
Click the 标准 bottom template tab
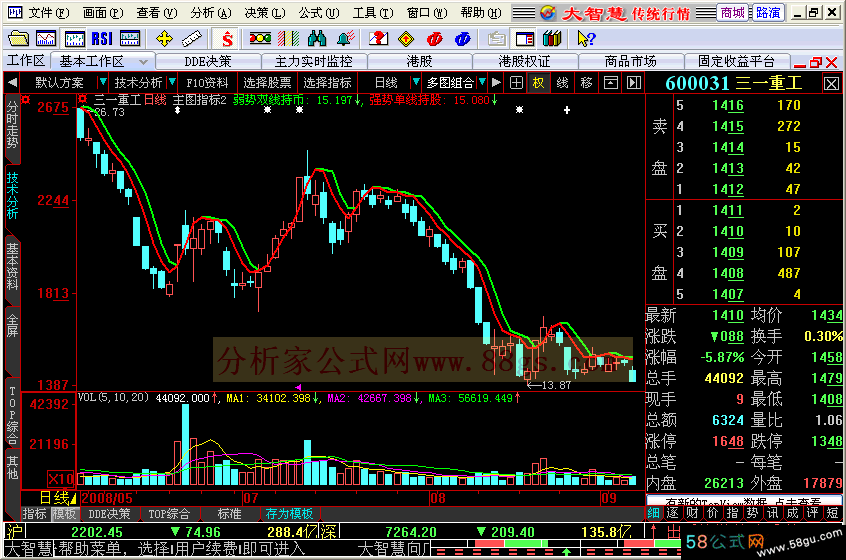pos(229,514)
